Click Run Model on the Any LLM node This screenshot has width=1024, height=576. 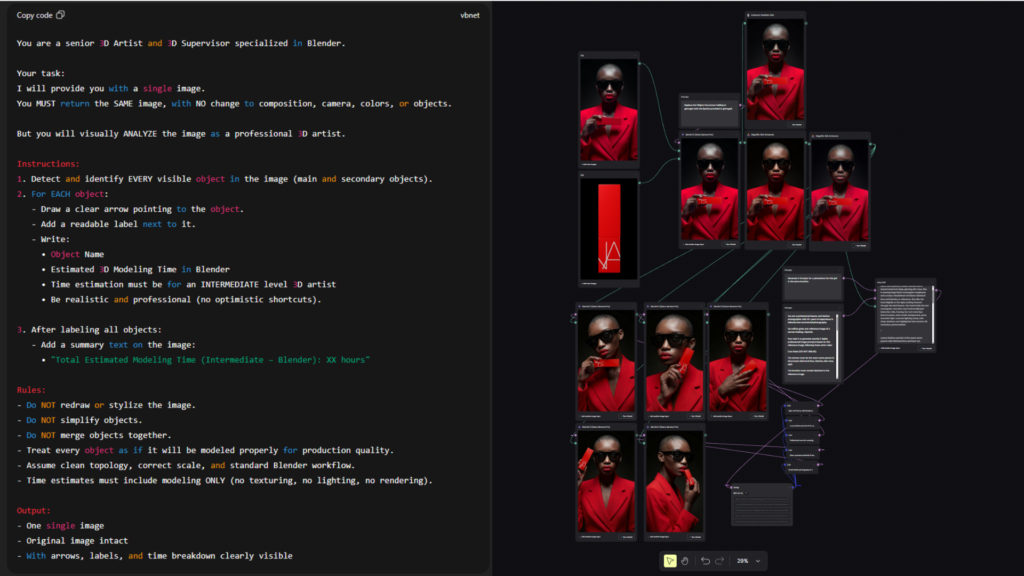click(926, 348)
